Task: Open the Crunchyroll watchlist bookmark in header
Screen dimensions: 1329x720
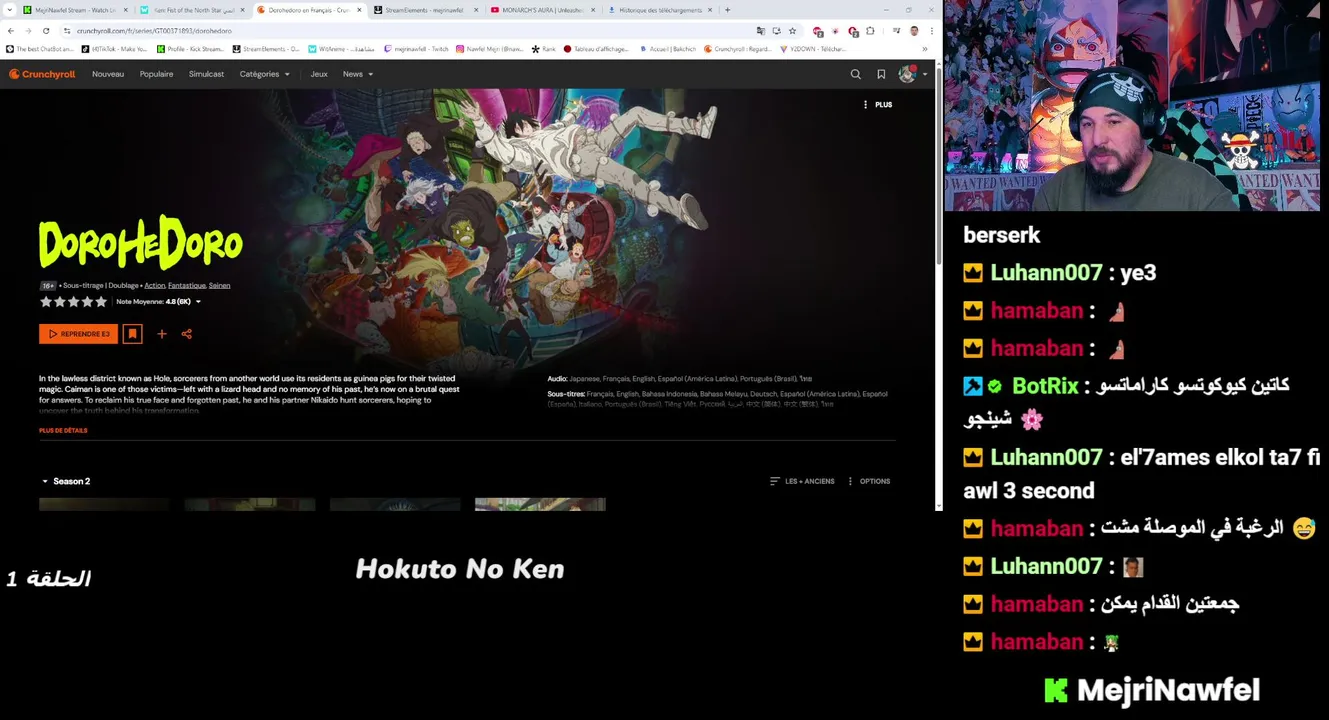Action: (x=881, y=74)
